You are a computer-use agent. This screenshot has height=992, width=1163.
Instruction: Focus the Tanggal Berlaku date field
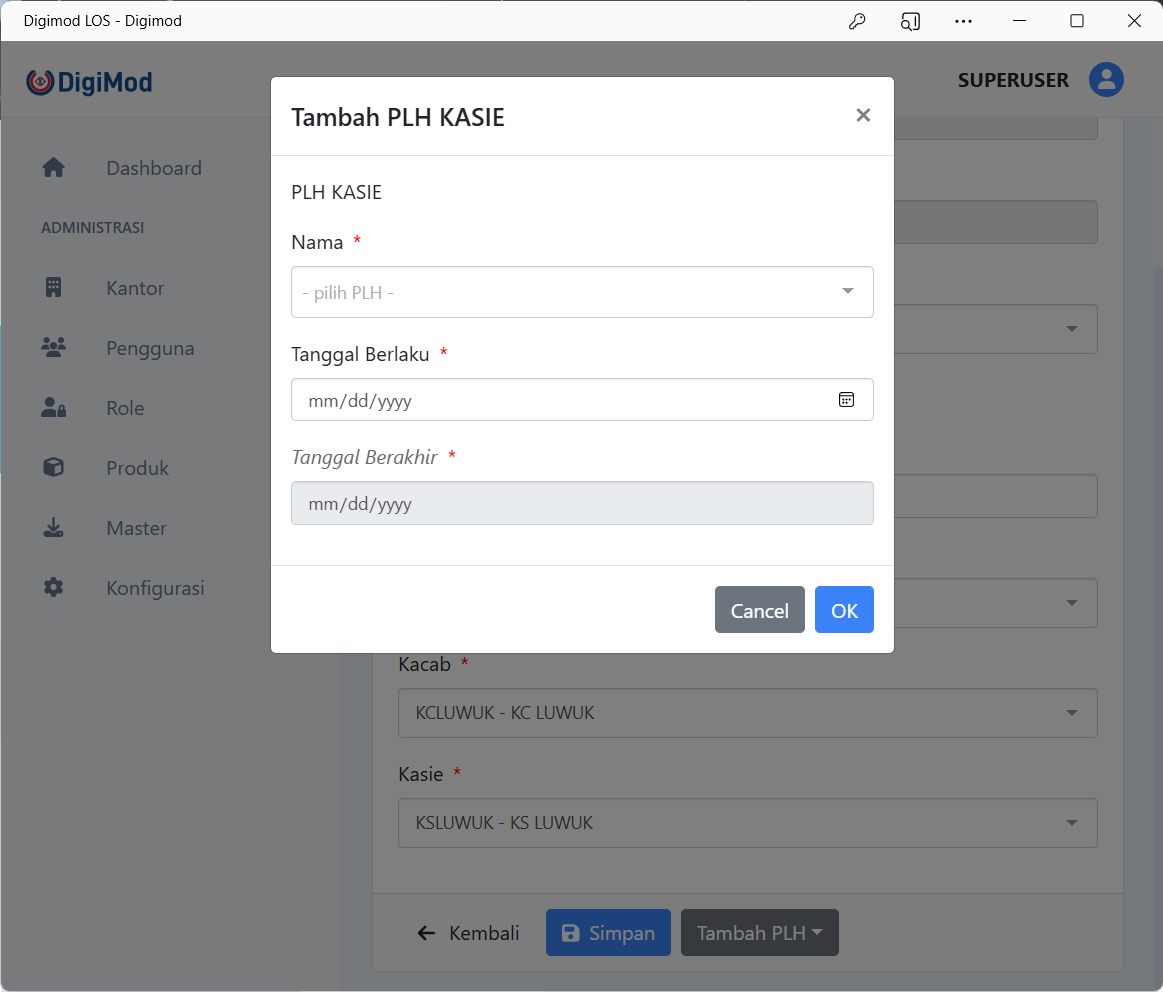pyautogui.click(x=560, y=400)
